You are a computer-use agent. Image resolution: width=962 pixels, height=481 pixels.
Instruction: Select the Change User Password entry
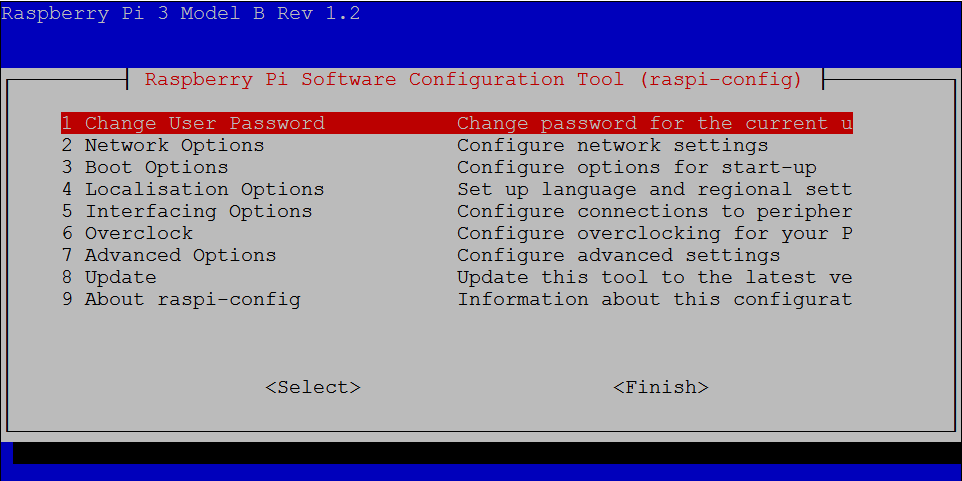[193, 123]
